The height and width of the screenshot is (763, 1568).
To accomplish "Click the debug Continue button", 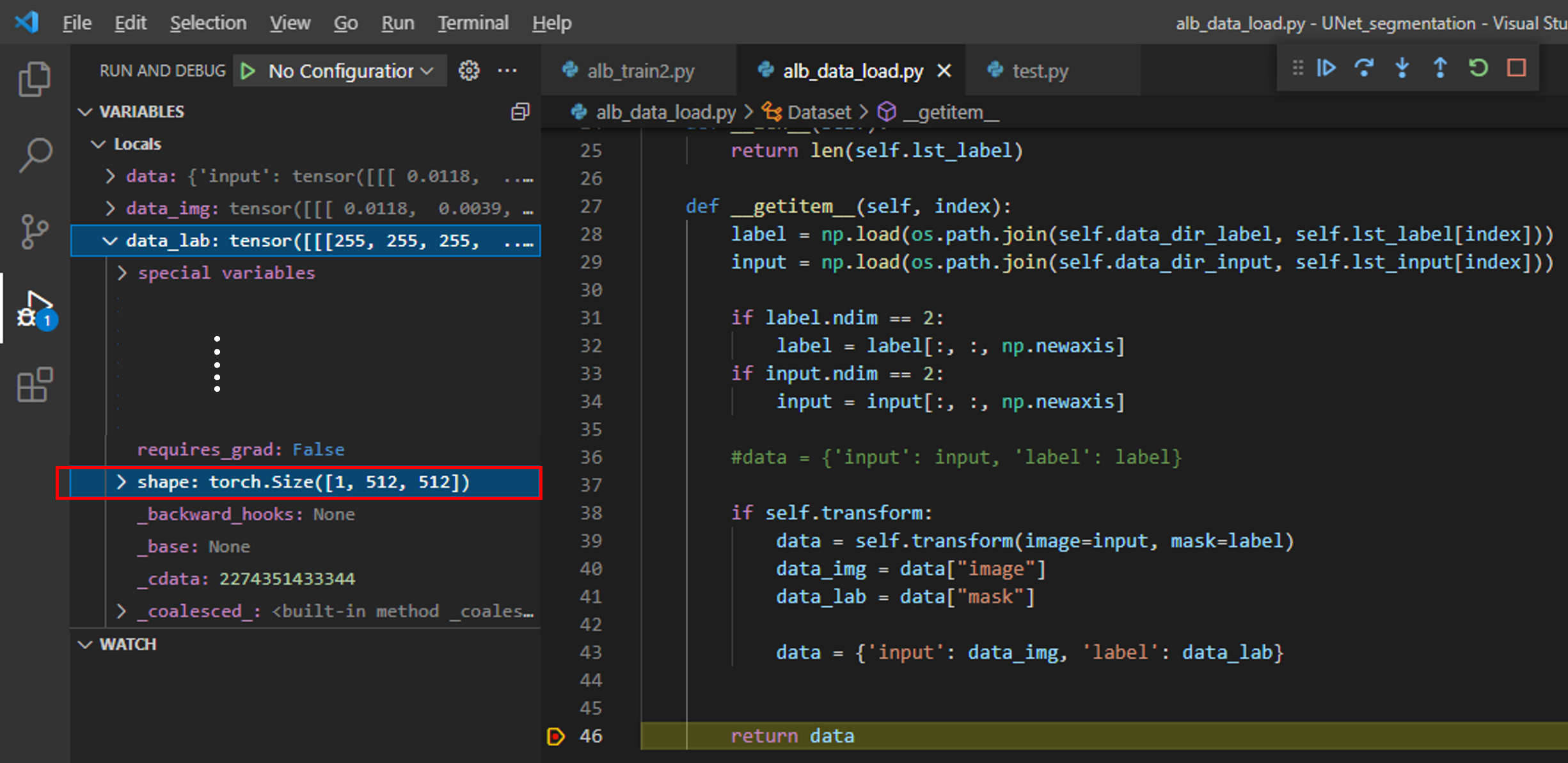I will [x=1326, y=68].
